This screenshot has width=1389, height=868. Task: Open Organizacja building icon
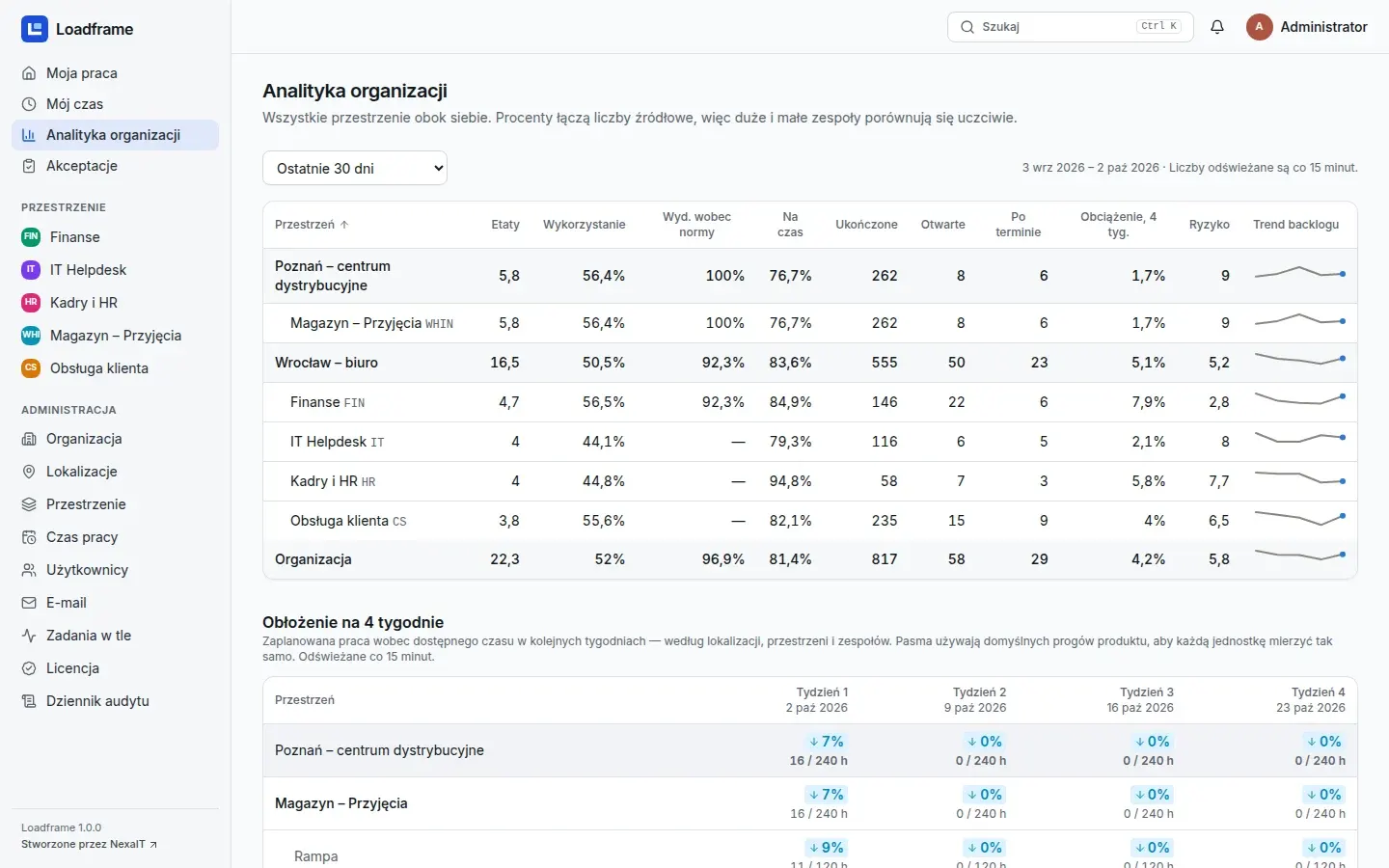pos(29,439)
